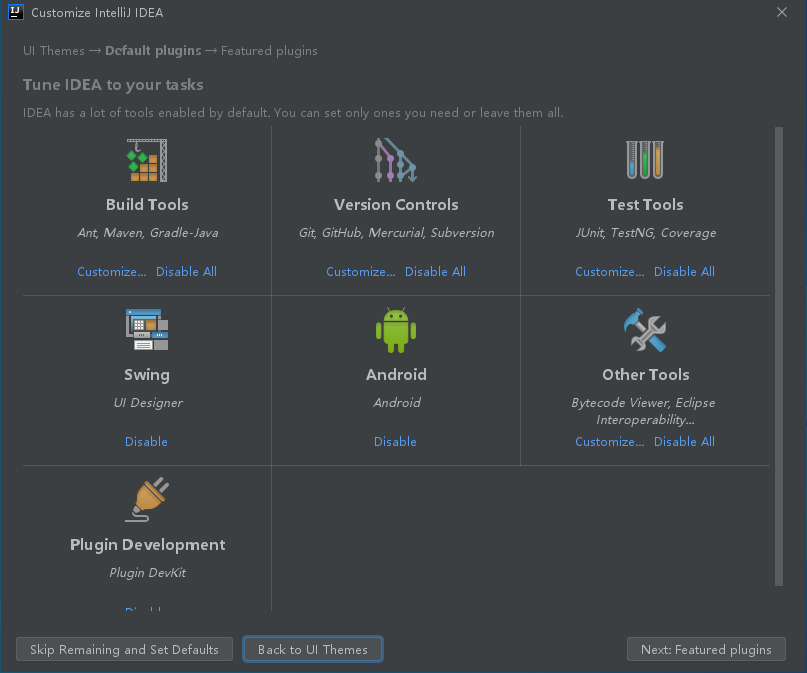Disable all Test Tools plugins
The width and height of the screenshot is (807, 673).
[685, 272]
